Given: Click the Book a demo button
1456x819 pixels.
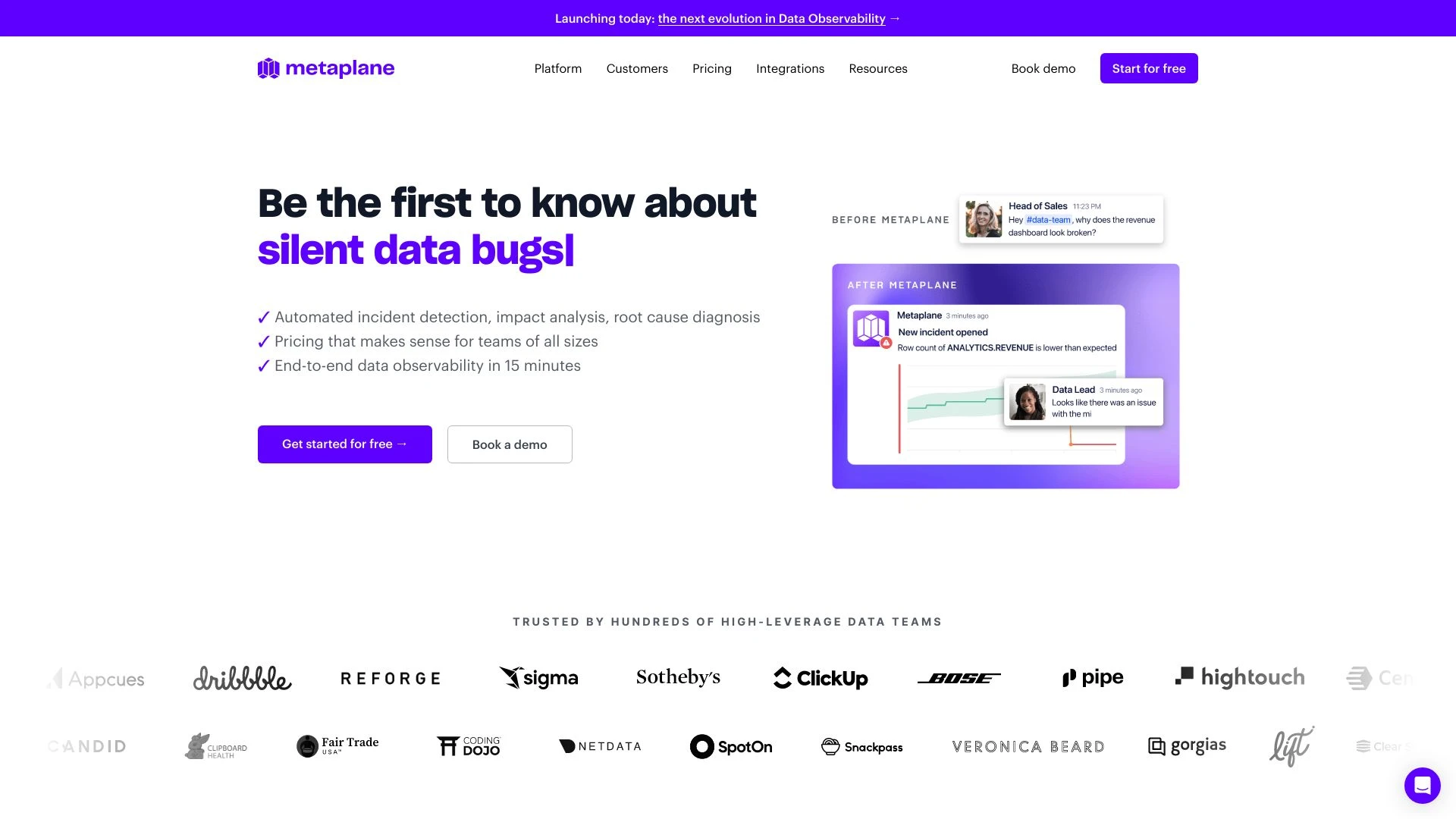Looking at the screenshot, I should click(510, 444).
